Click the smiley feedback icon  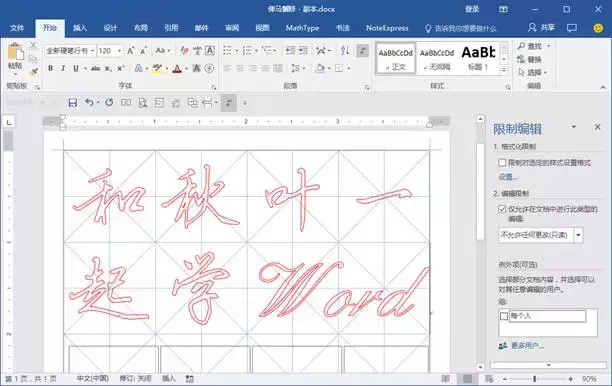(598, 28)
